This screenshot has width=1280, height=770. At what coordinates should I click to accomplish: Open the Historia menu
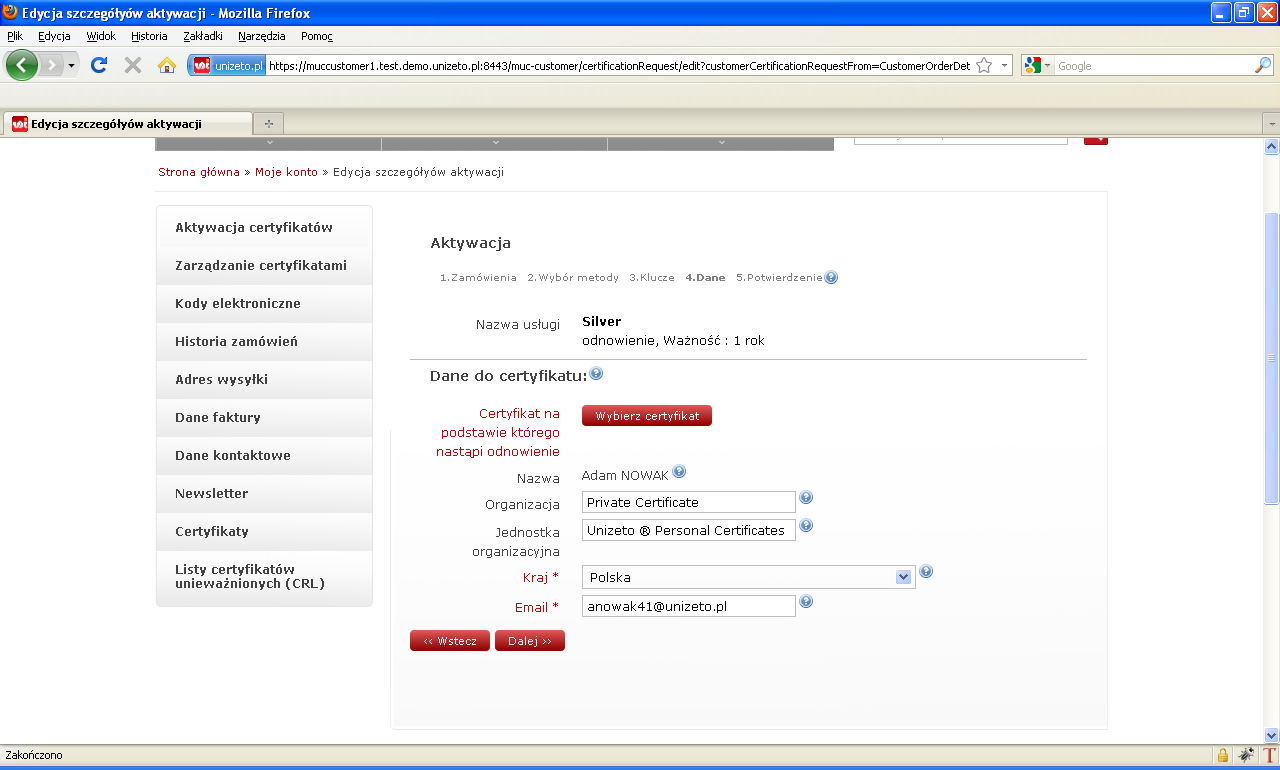(x=149, y=36)
